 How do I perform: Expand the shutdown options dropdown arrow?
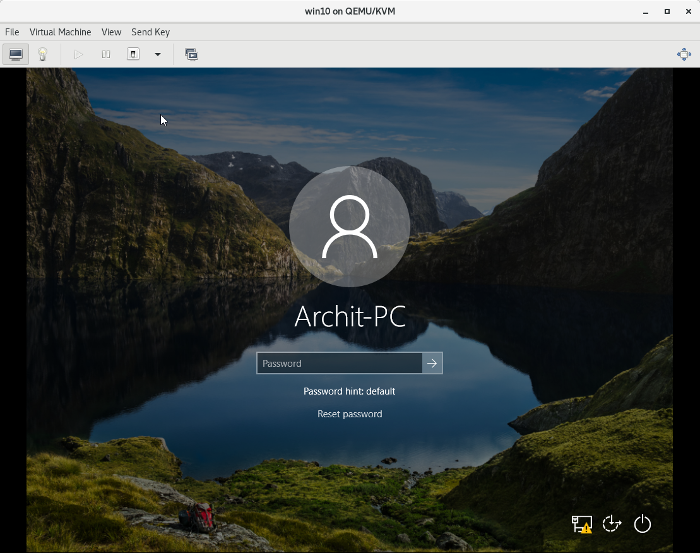157,54
